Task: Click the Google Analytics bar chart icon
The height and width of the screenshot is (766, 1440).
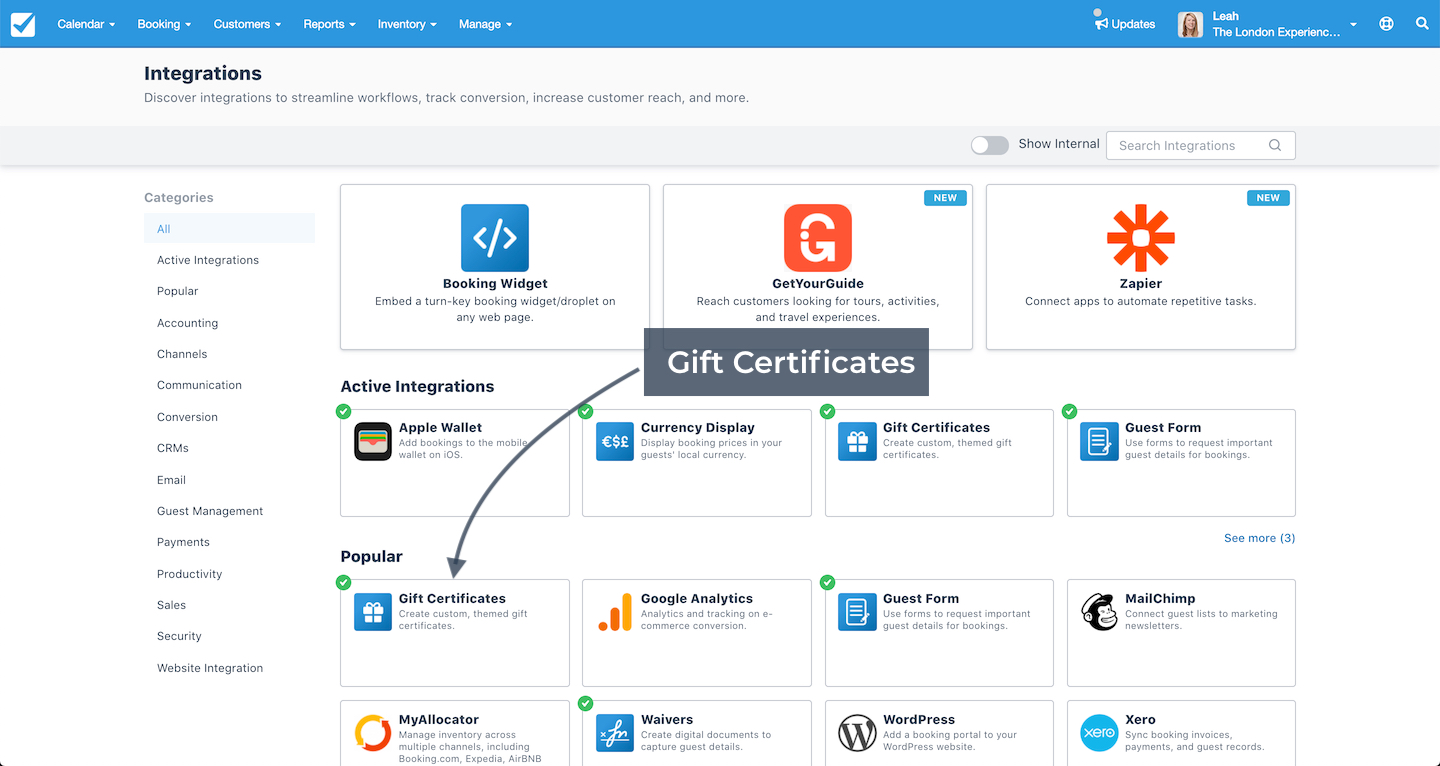Action: point(615,612)
